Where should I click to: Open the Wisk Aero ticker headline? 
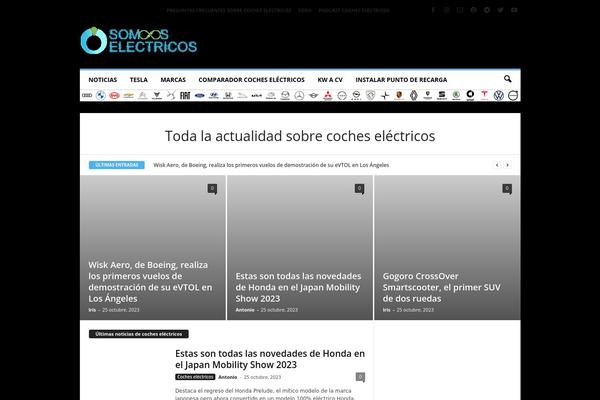(271, 165)
